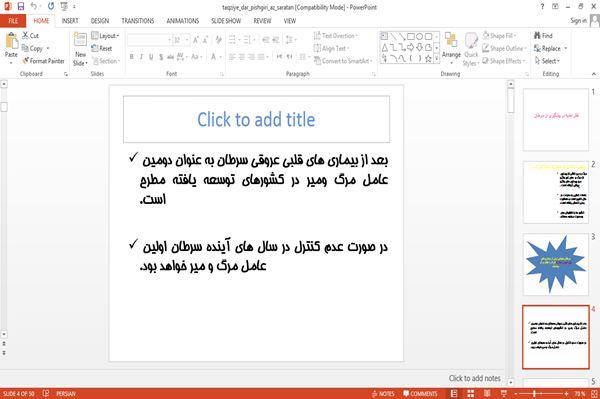Toggle Comments pane in status bar
Screen dimensions: 600x399
click(x=420, y=393)
